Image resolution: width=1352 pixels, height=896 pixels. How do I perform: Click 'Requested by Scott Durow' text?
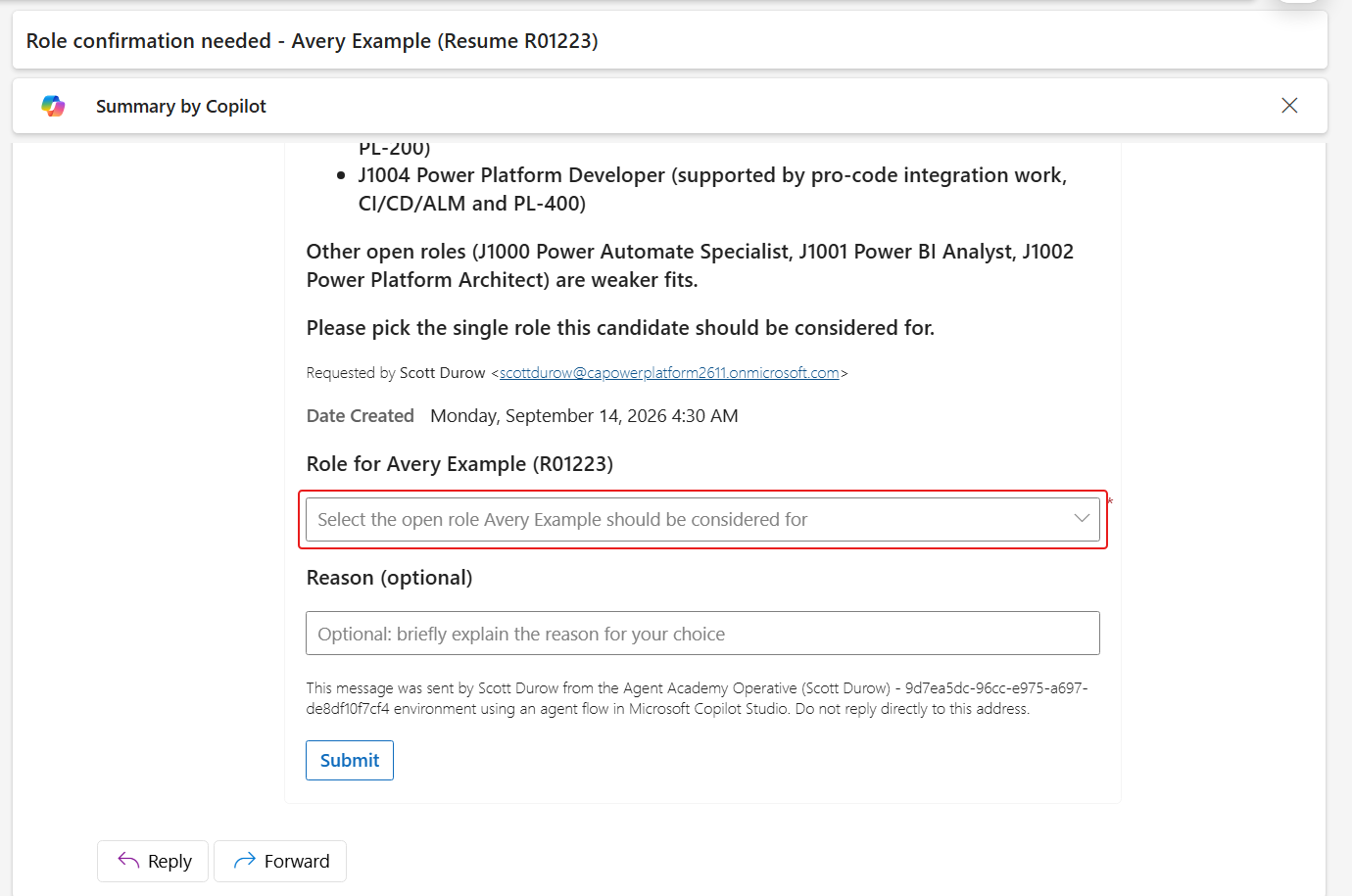396,373
